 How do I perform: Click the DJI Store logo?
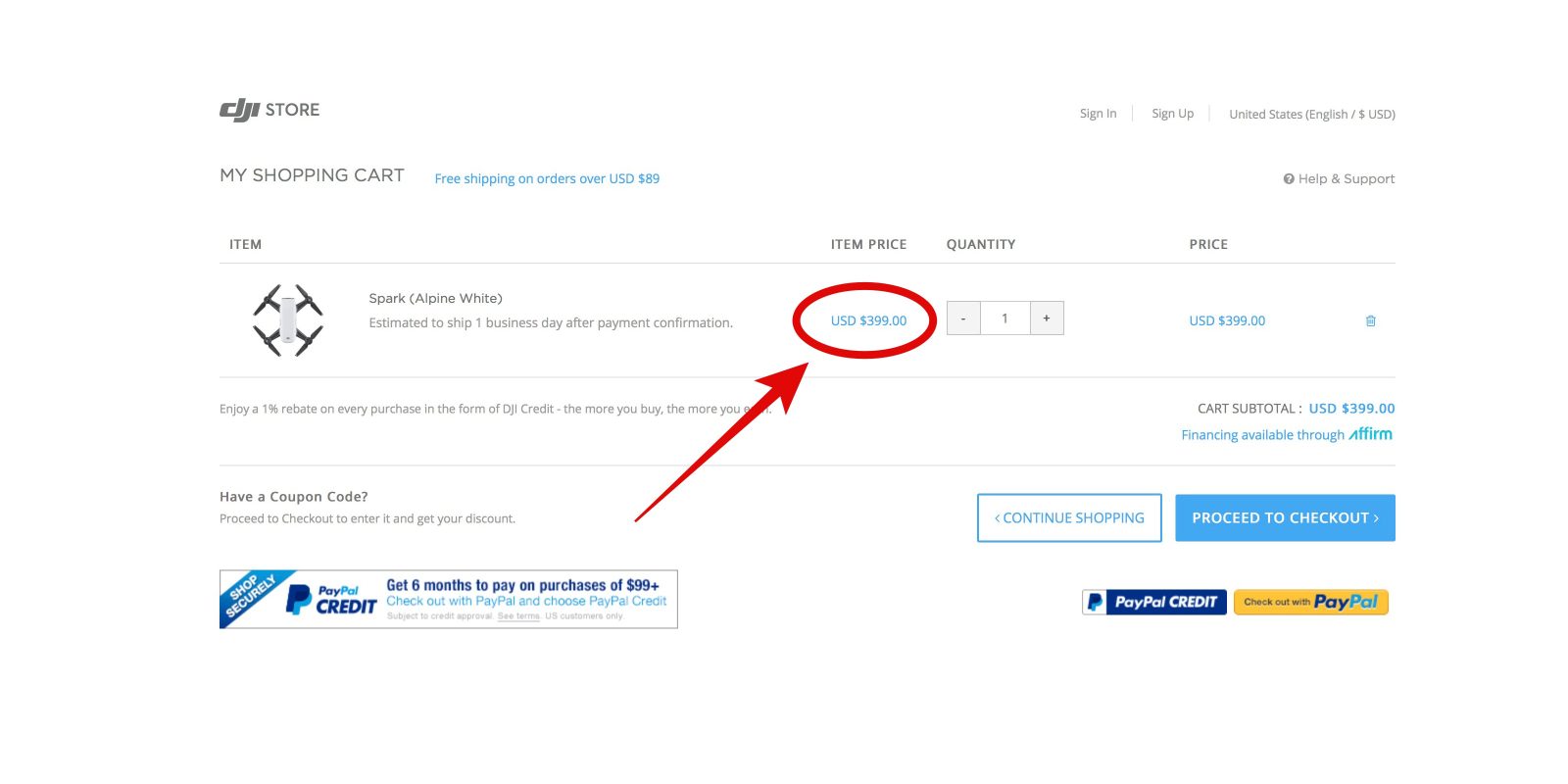point(269,110)
